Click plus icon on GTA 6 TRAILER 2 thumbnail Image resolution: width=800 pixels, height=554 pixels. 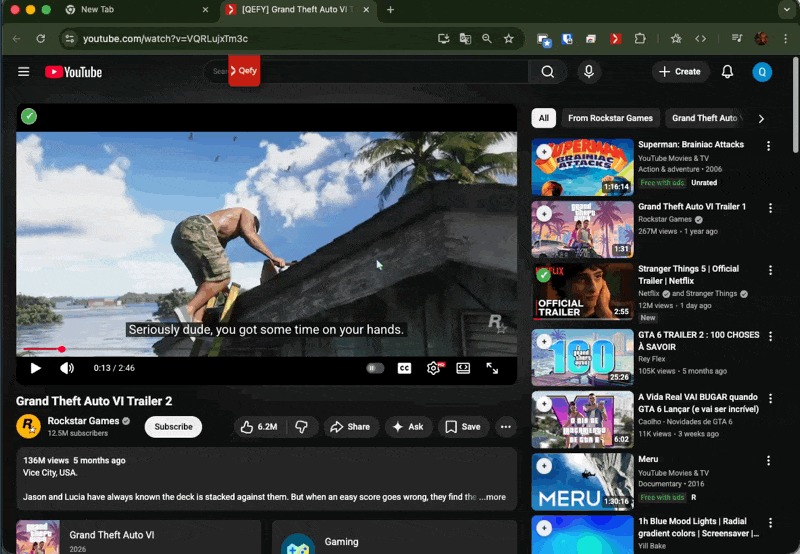click(544, 341)
